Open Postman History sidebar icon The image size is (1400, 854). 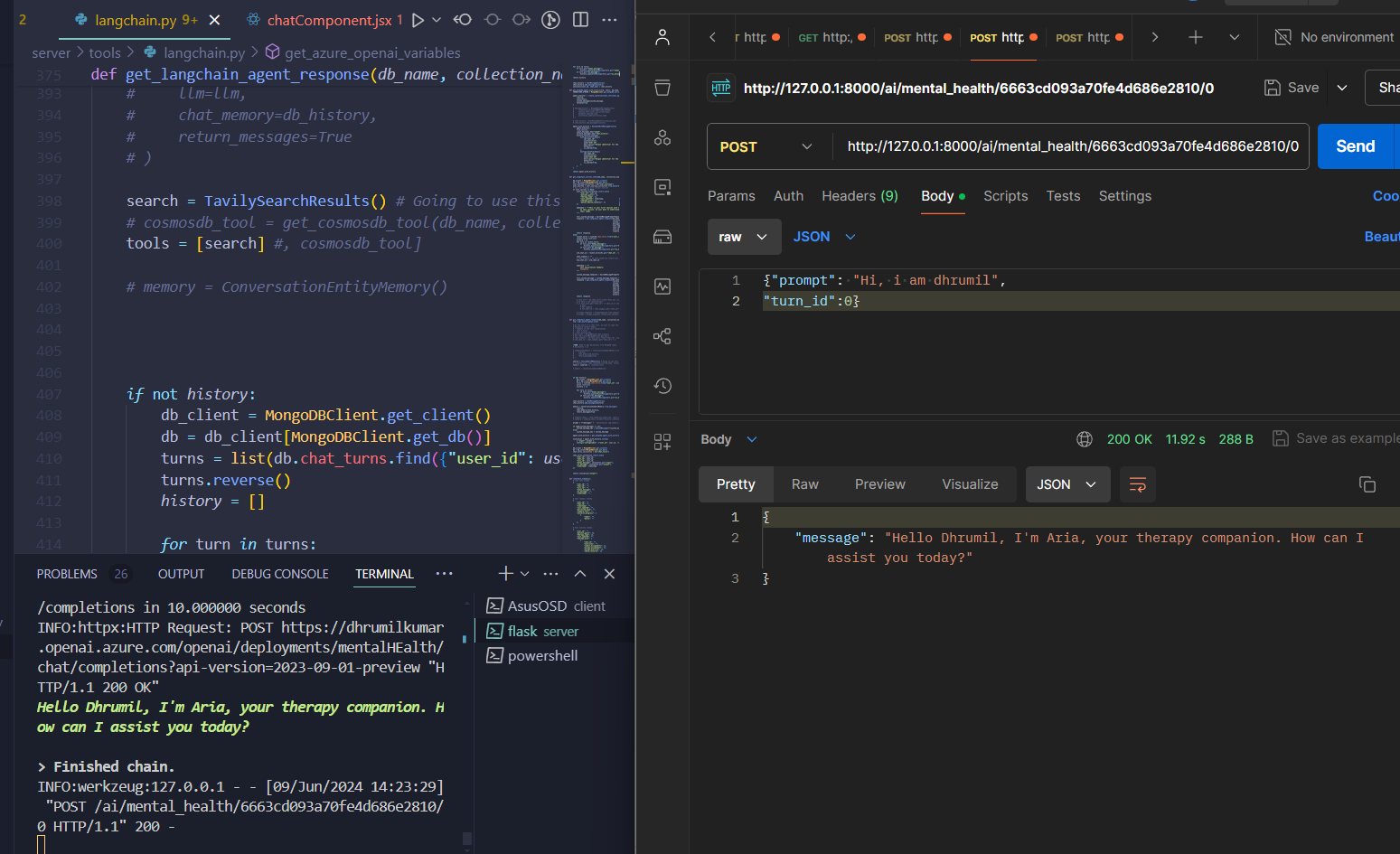click(662, 386)
